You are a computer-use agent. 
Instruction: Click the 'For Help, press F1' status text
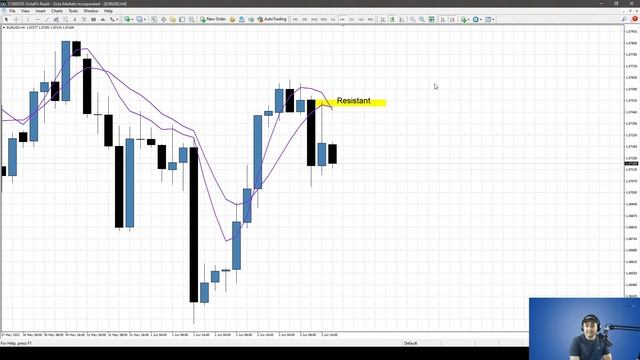pyautogui.click(x=16, y=343)
